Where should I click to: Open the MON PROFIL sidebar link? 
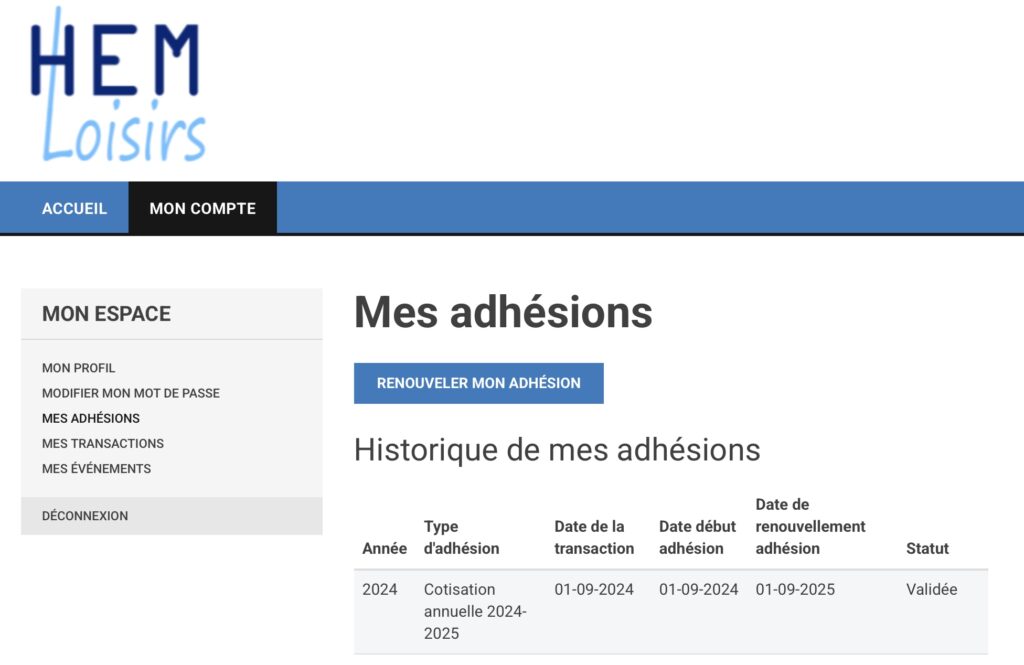point(79,368)
